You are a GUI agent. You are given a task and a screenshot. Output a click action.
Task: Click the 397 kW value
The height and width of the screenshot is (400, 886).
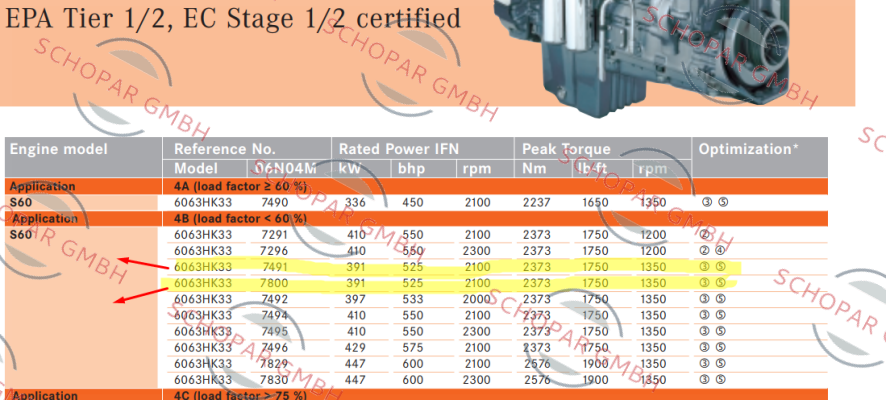[355, 299]
